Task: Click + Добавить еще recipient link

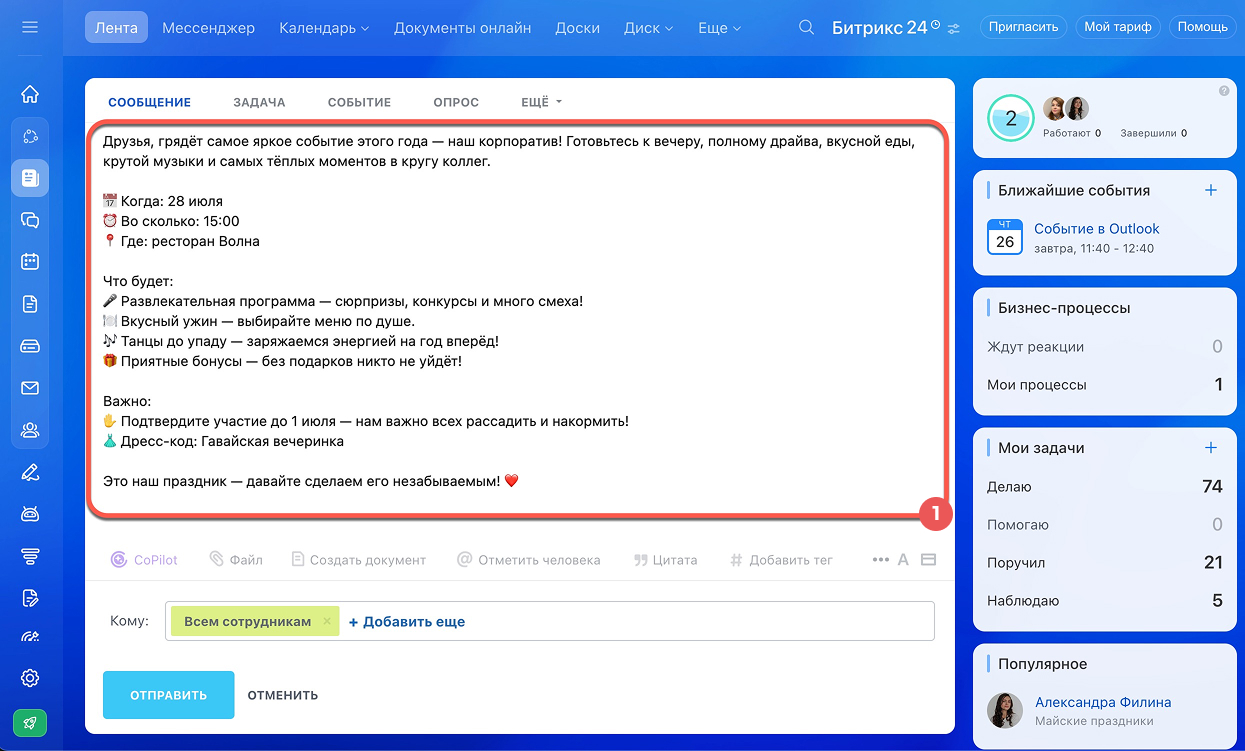Action: (407, 621)
